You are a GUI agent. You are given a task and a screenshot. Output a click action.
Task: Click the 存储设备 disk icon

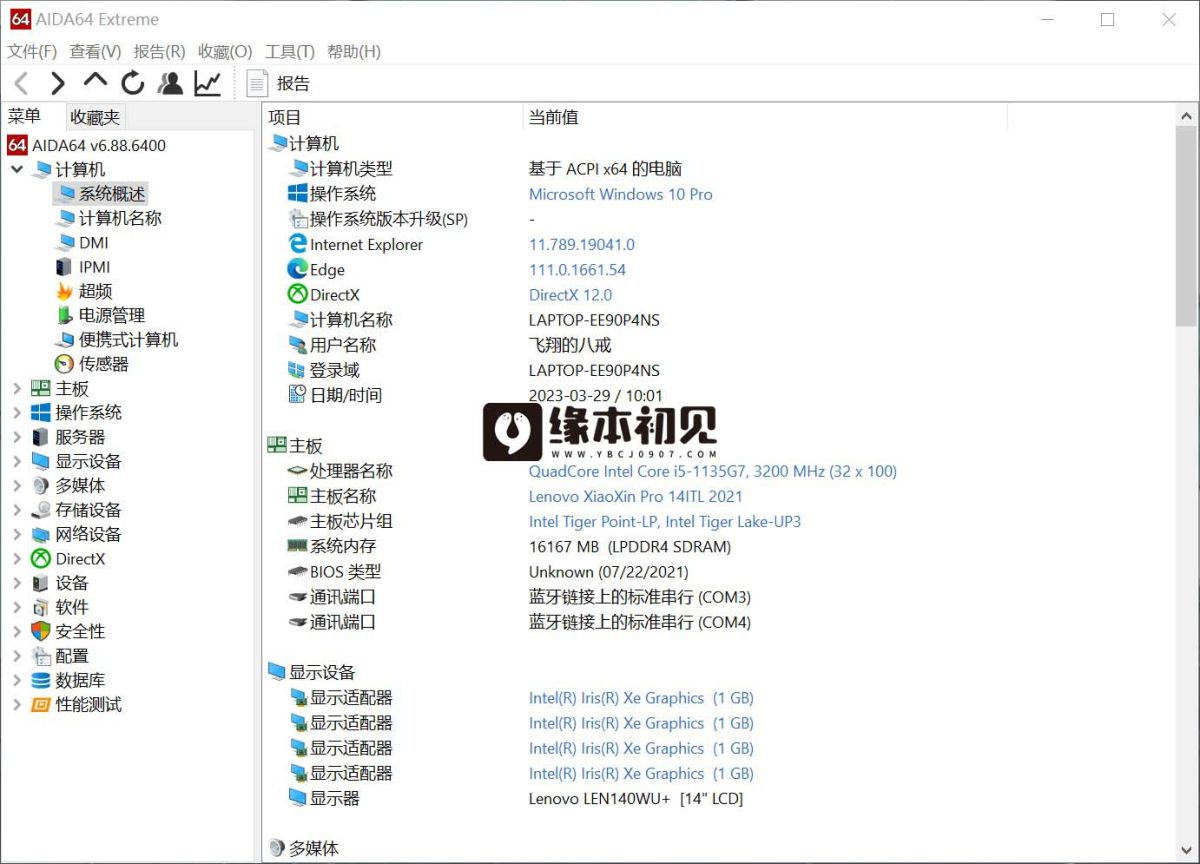click(40, 510)
